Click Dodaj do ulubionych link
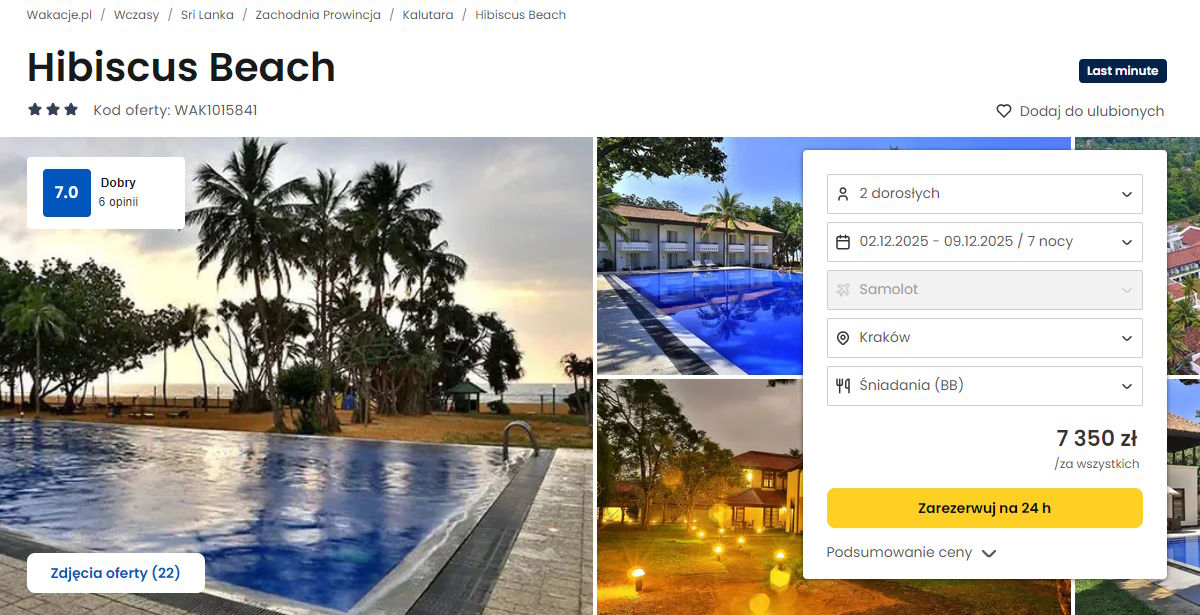Screen dimensions: 1200x615 (x=1091, y=111)
